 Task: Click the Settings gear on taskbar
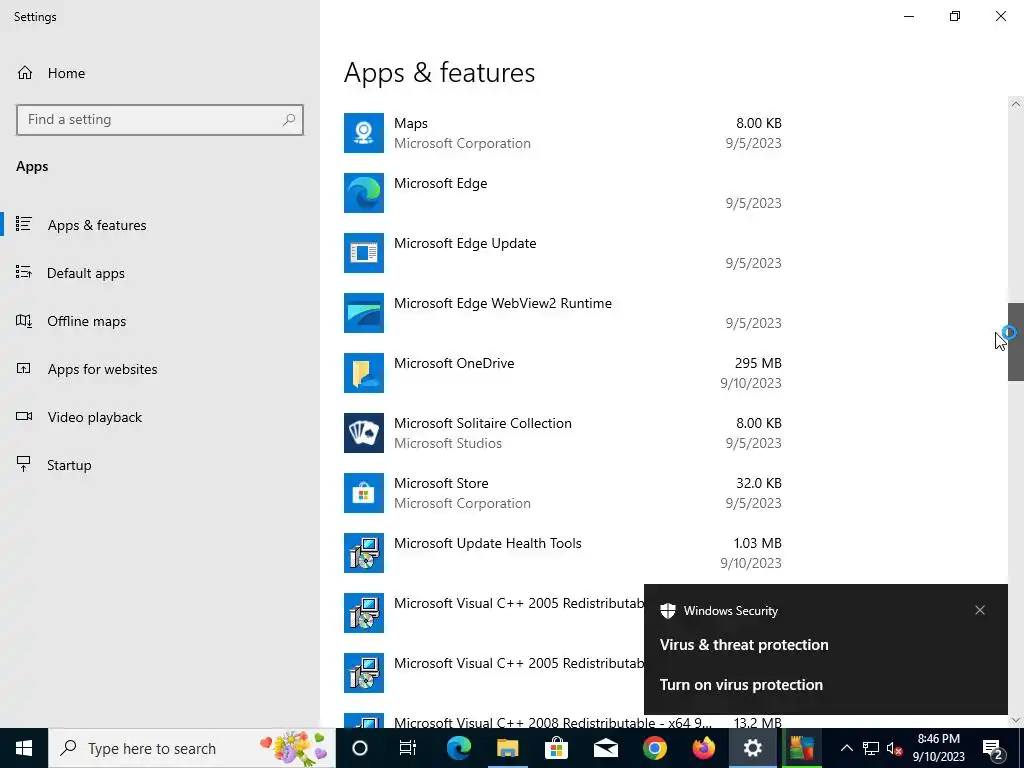(x=752, y=748)
